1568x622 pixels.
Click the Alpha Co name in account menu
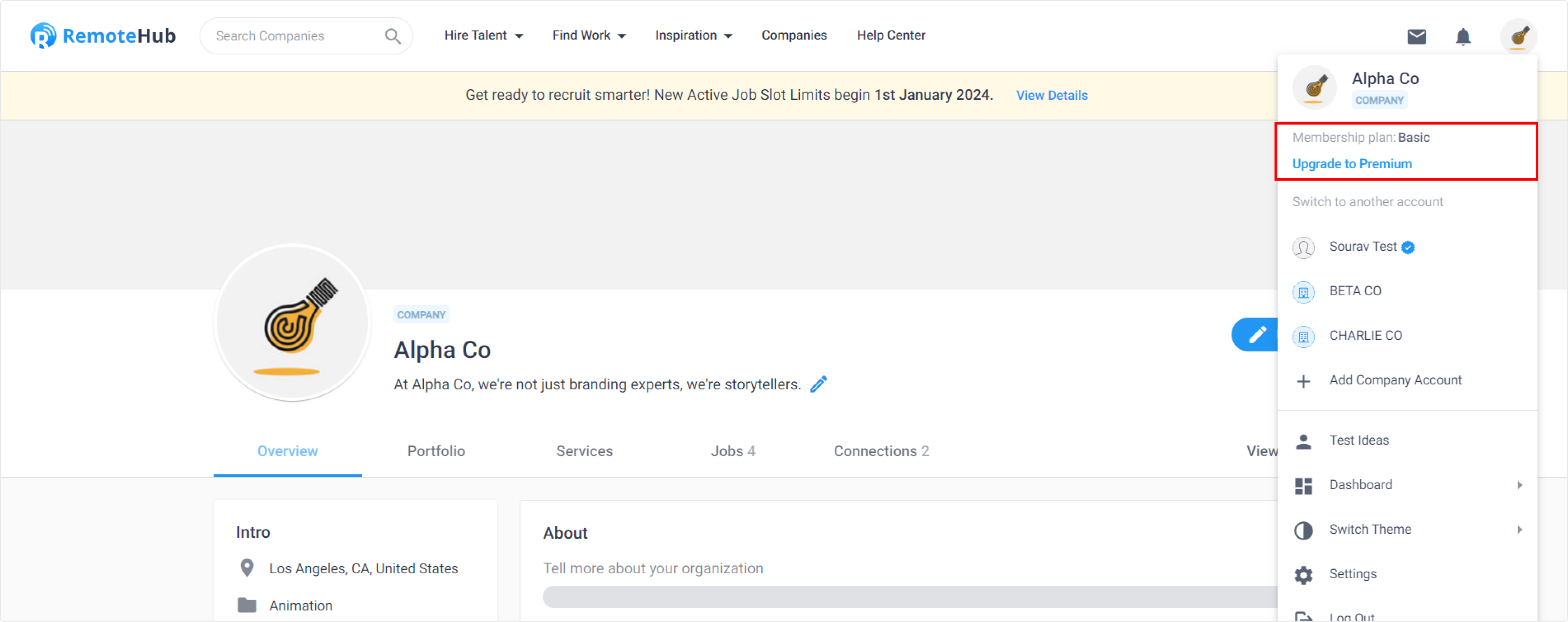(1385, 79)
